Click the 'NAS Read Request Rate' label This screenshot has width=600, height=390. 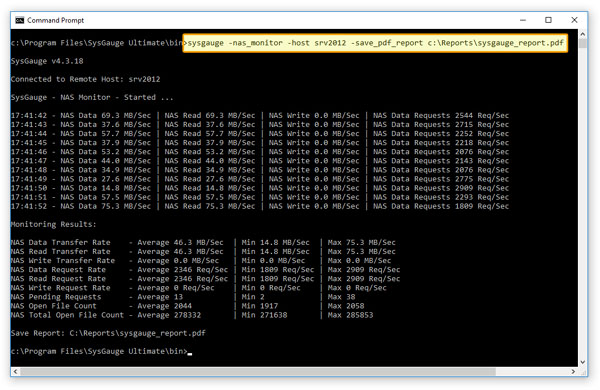(58, 279)
